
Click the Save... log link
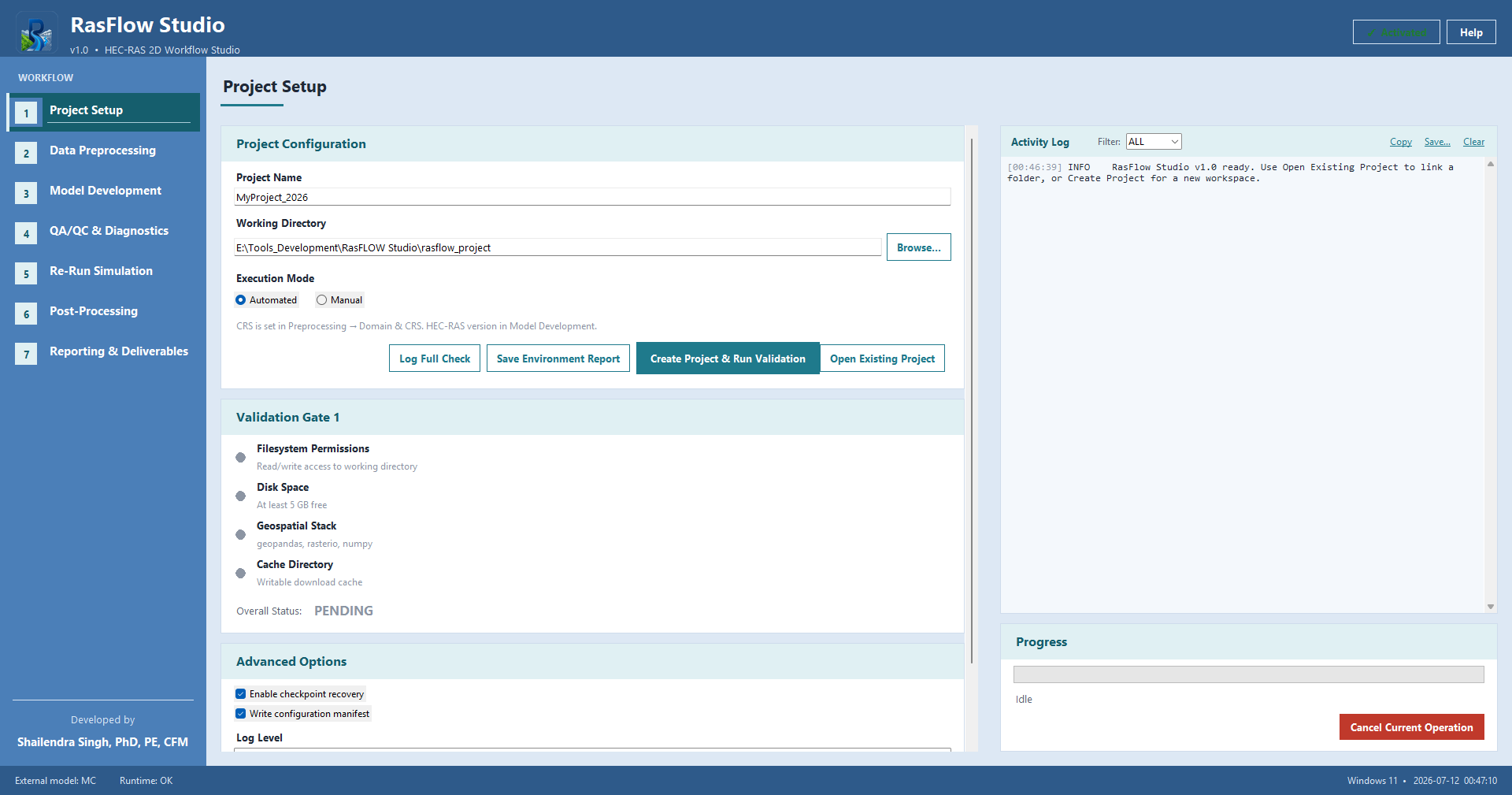pyautogui.click(x=1437, y=142)
